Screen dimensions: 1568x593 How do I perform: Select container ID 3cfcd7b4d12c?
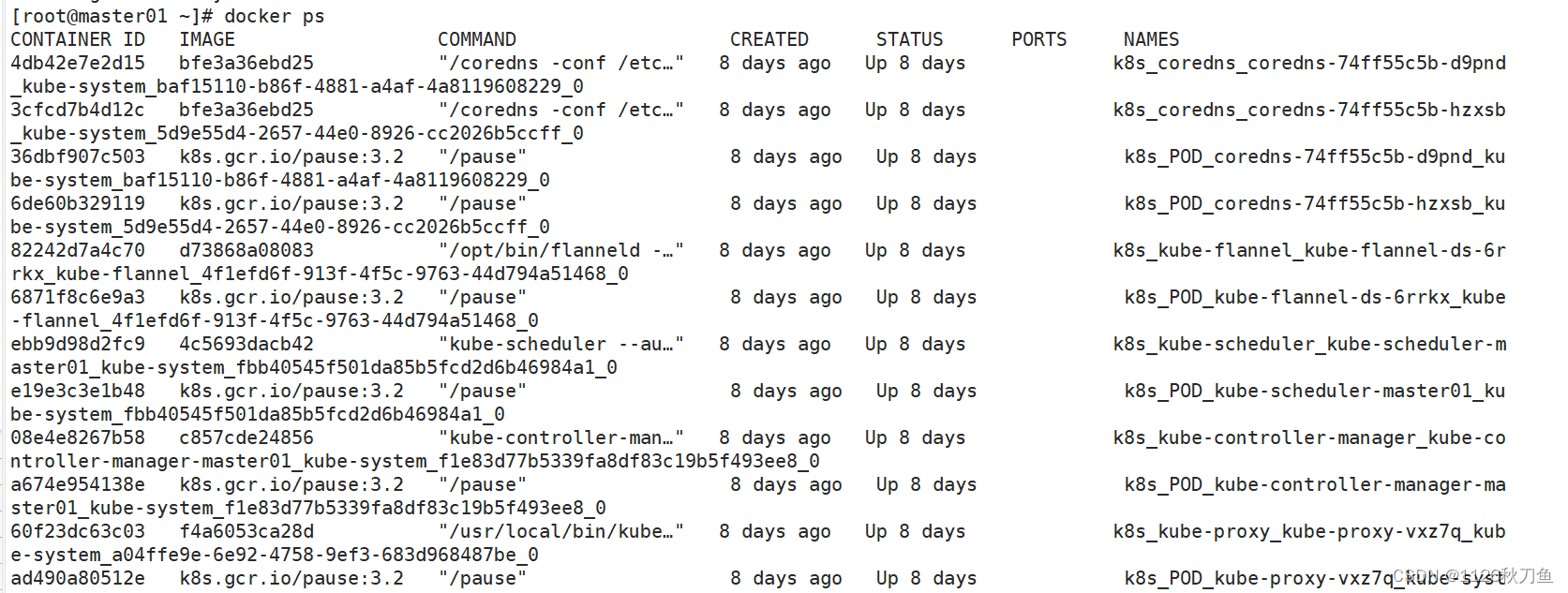point(78,110)
